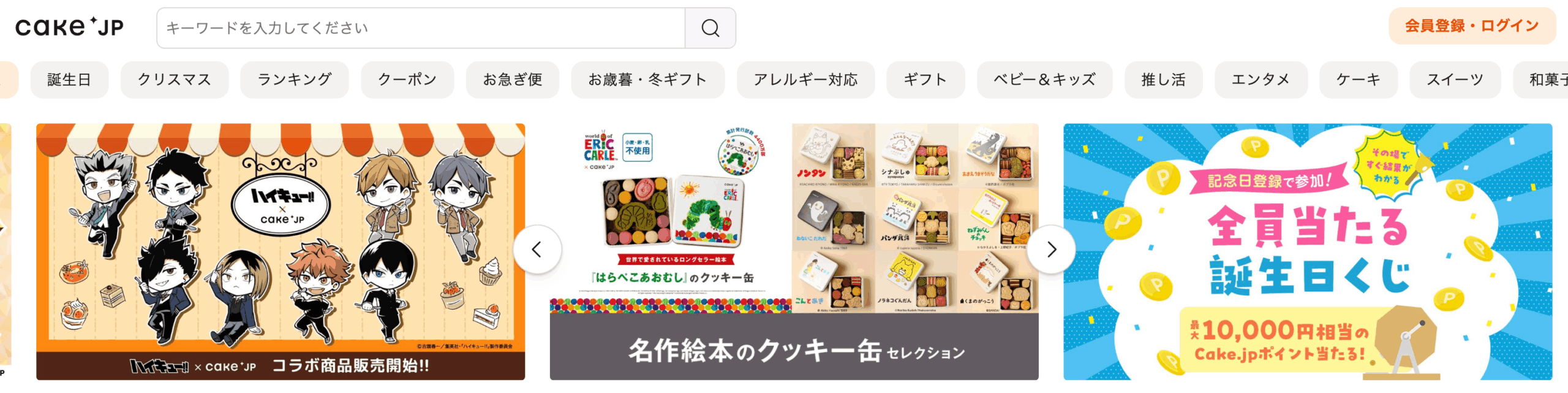
Task: Select the 誕生日 category tab
Action: point(69,80)
